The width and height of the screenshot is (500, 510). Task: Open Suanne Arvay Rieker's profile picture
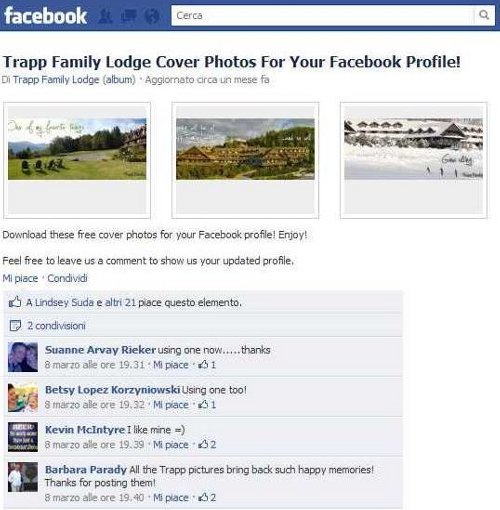click(x=23, y=357)
